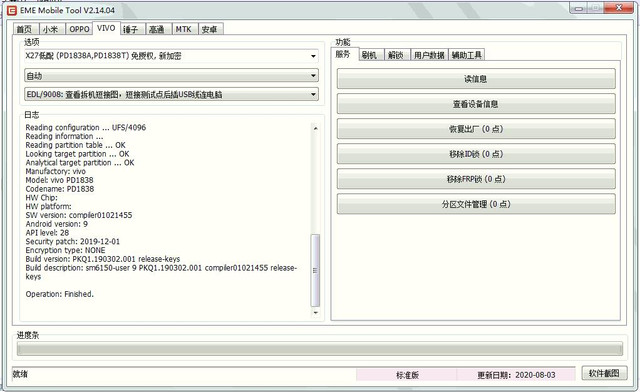640x392 pixels.
Task: Open the 锤子 tab
Action: tap(132, 29)
